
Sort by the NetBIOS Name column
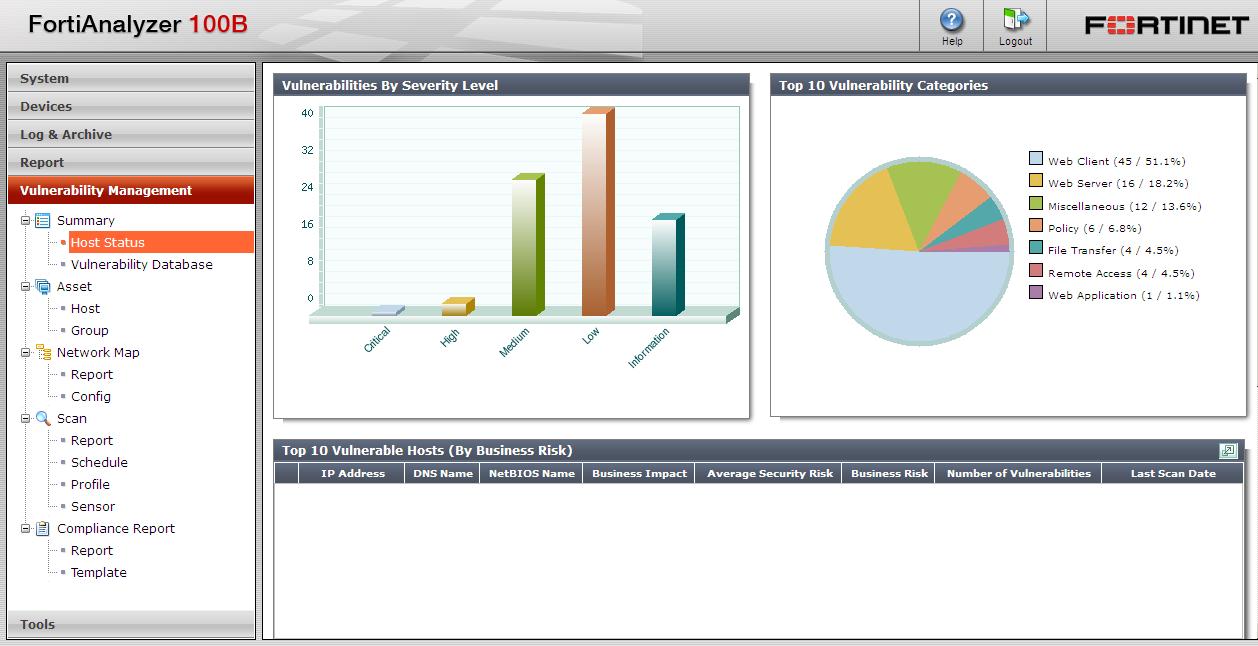(531, 473)
